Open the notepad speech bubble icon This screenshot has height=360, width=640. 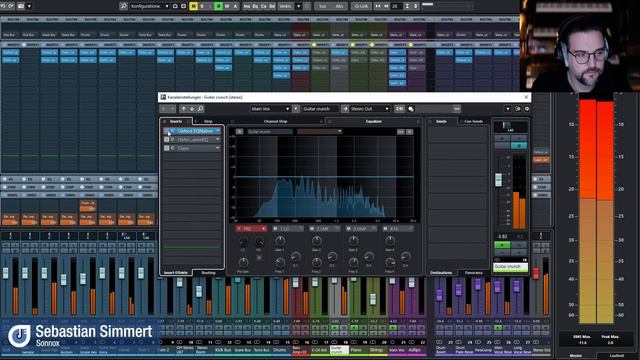pyautogui.click(x=411, y=109)
